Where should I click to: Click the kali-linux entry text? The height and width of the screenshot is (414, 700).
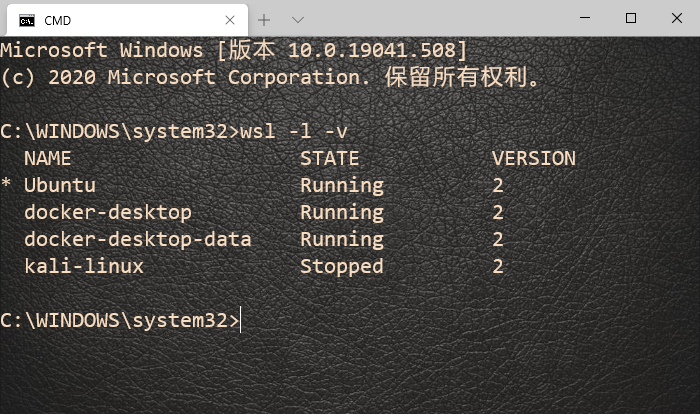coord(84,266)
